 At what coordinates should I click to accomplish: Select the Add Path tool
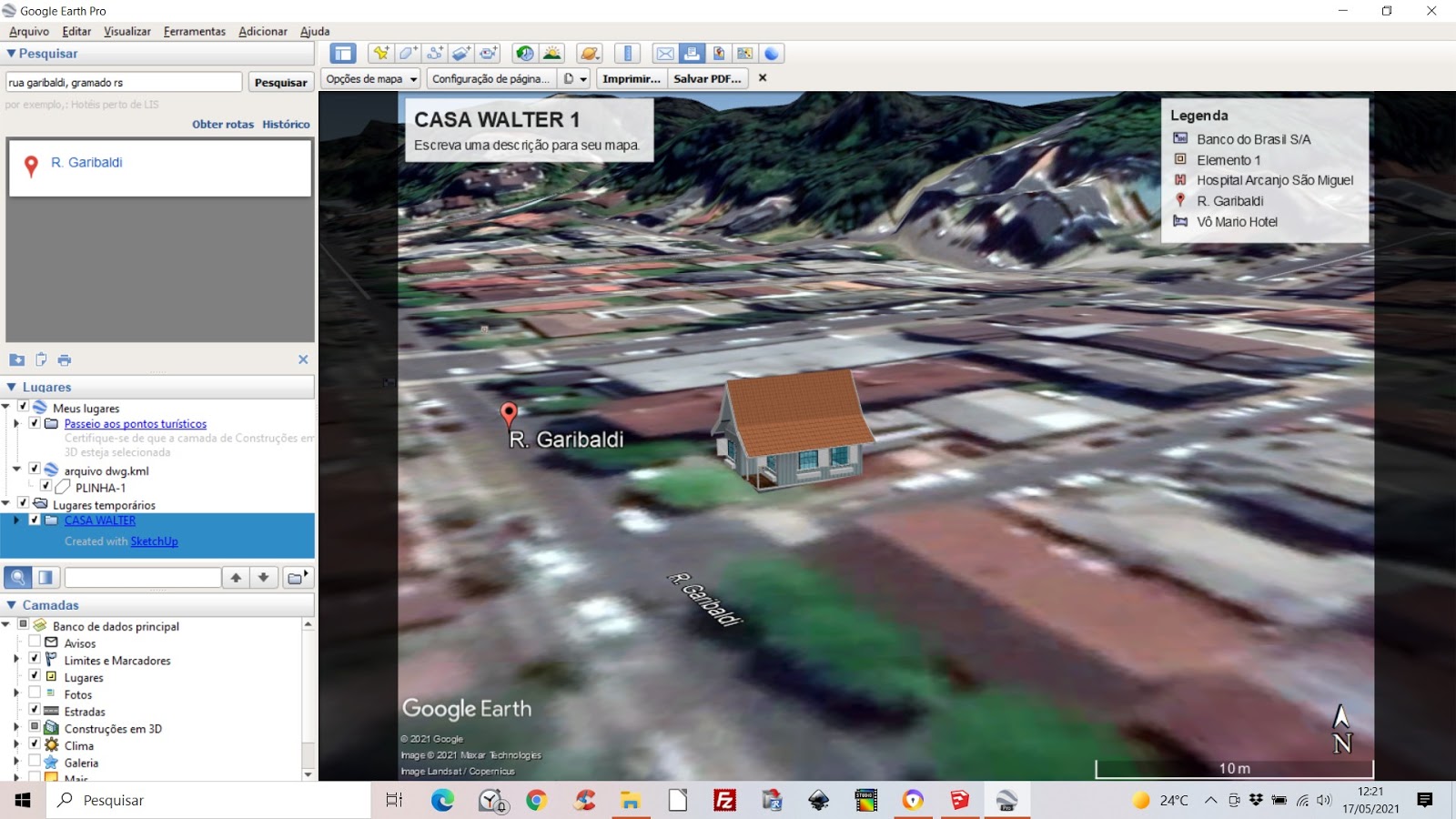(435, 54)
